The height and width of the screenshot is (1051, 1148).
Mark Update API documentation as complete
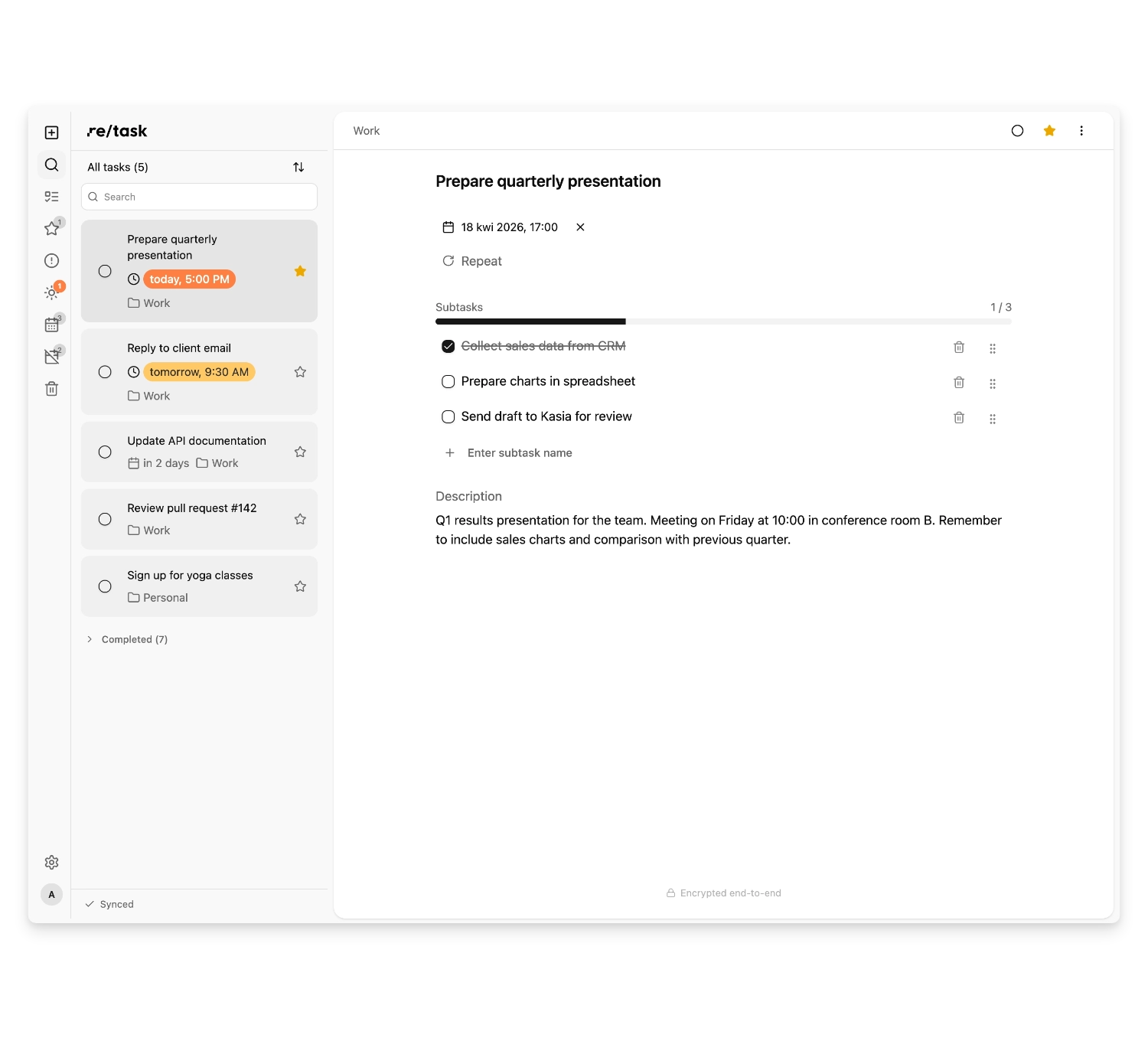pyautogui.click(x=105, y=452)
